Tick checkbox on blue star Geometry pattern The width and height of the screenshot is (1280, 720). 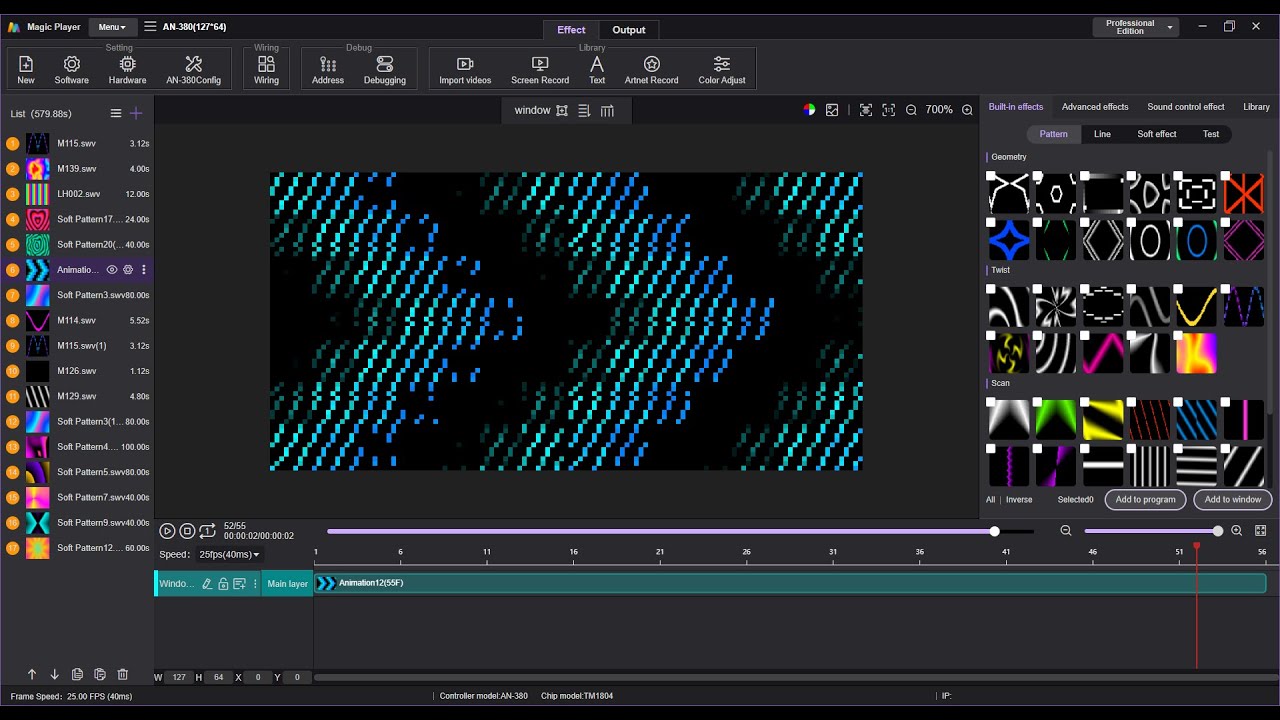click(991, 223)
